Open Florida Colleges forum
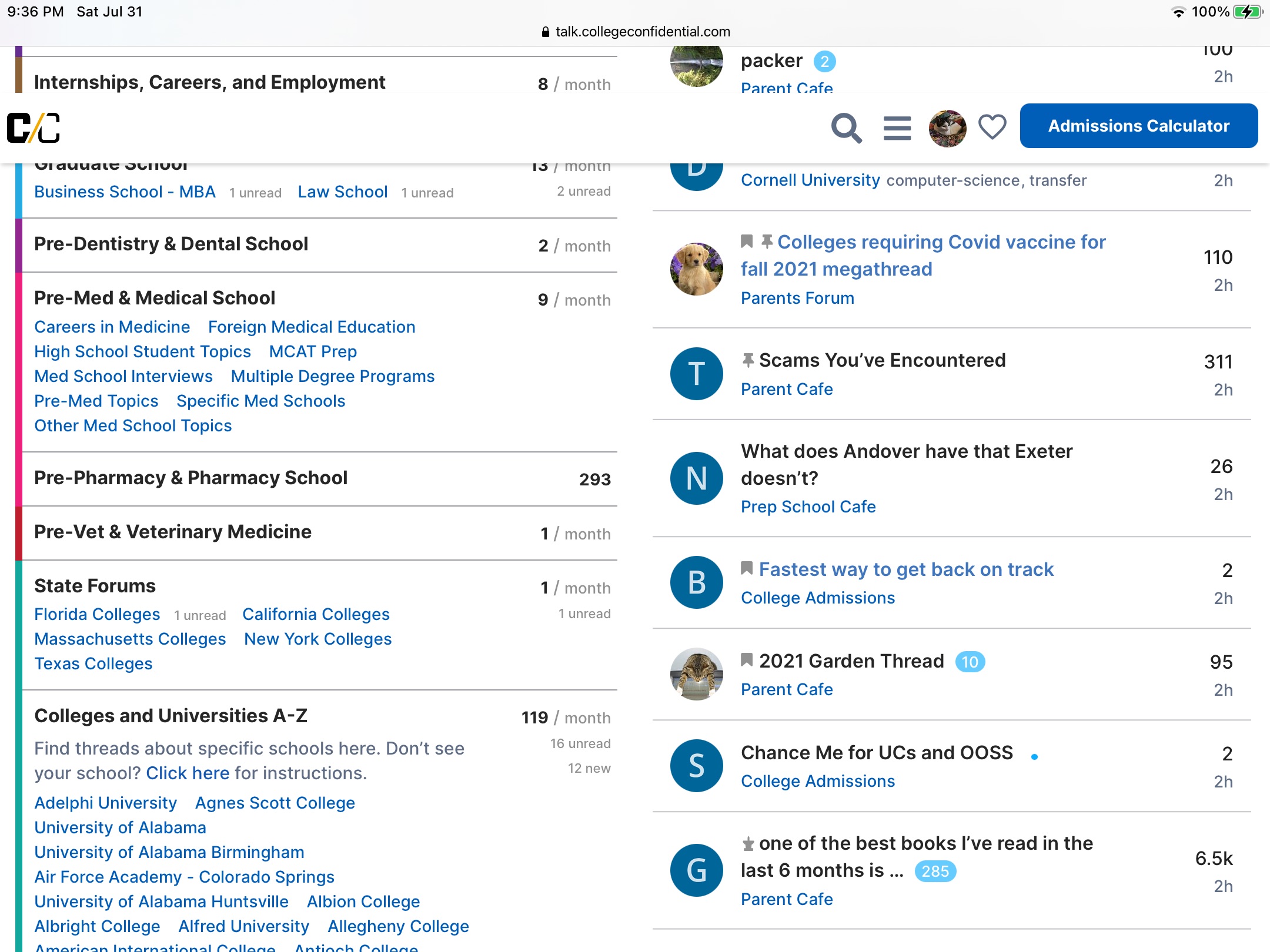Image resolution: width=1270 pixels, height=952 pixels. pyautogui.click(x=97, y=614)
